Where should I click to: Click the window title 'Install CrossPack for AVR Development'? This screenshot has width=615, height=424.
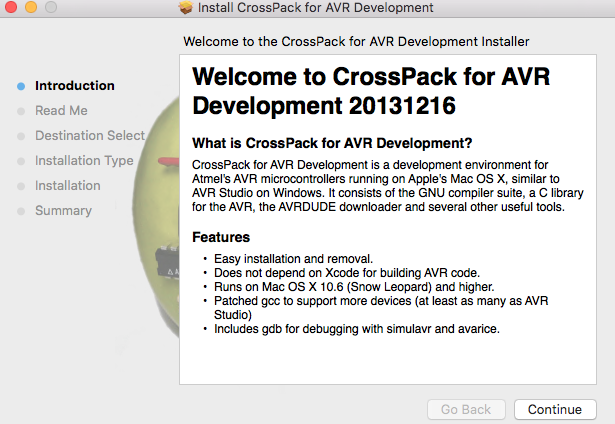[x=315, y=7]
